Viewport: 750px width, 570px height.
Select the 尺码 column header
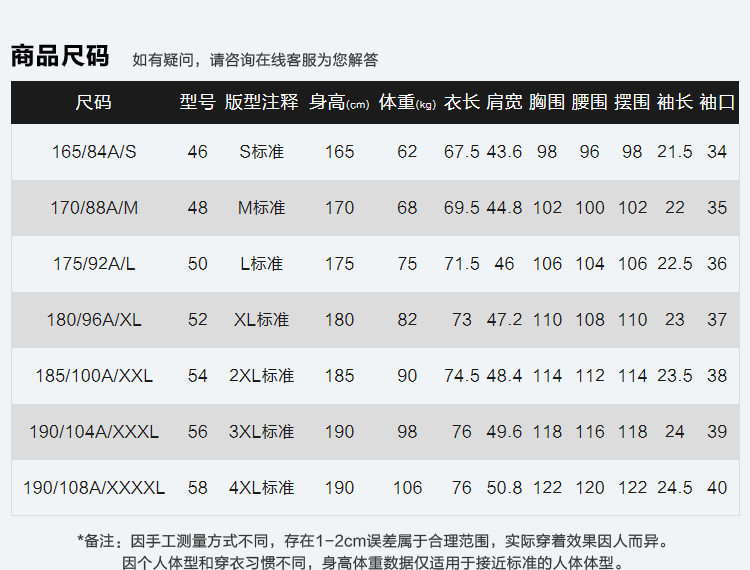(x=94, y=102)
